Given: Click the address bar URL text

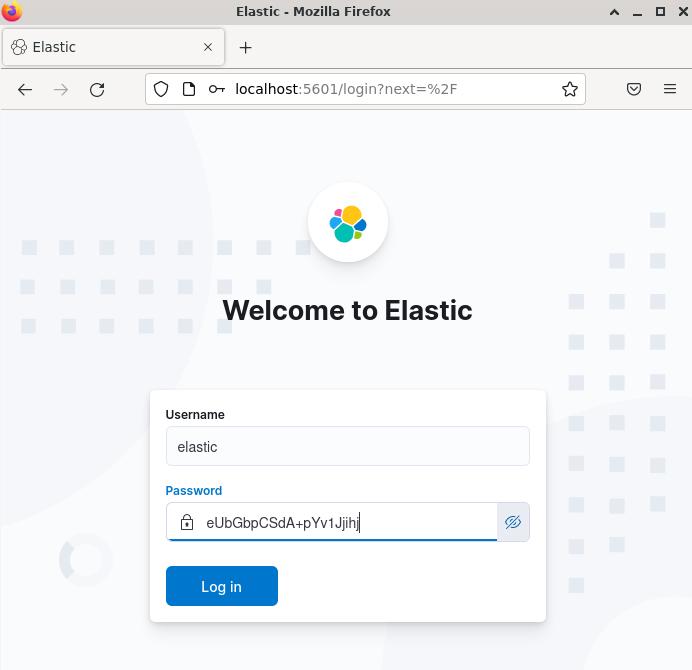Looking at the screenshot, I should pos(346,89).
